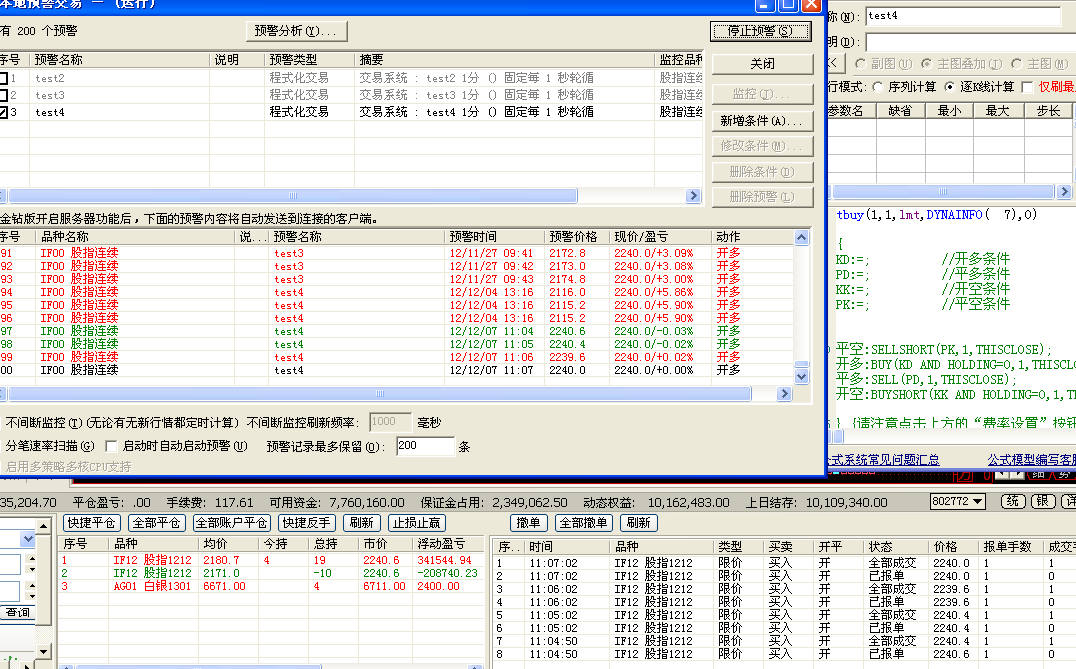Image resolution: width=1076 pixels, height=669 pixels.
Task: Click 全部账户平仓 button
Action: pyautogui.click(x=232, y=523)
